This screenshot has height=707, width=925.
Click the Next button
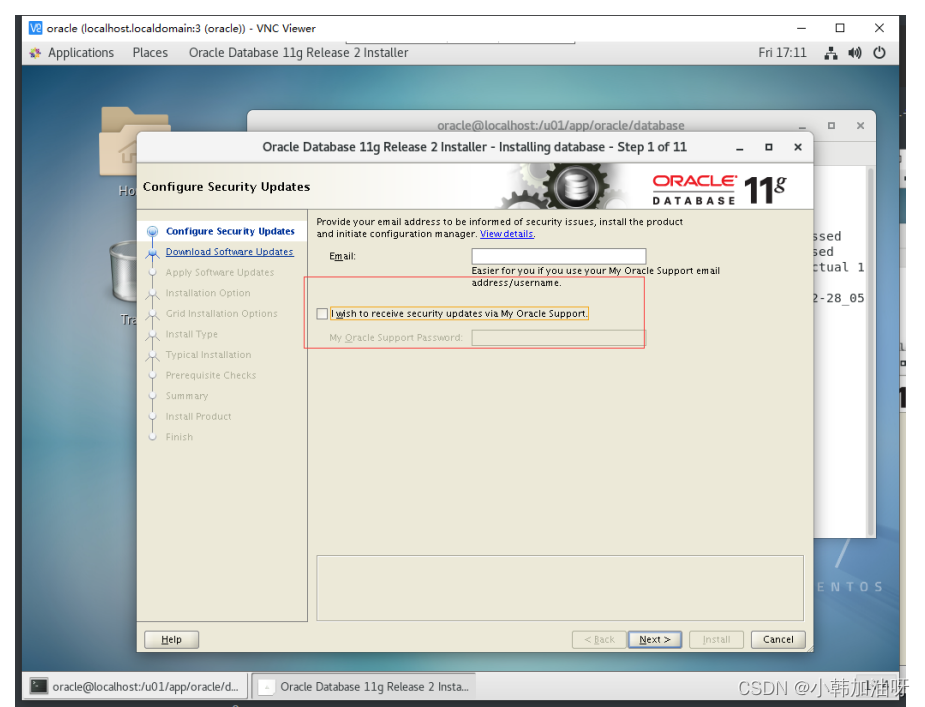tap(655, 639)
